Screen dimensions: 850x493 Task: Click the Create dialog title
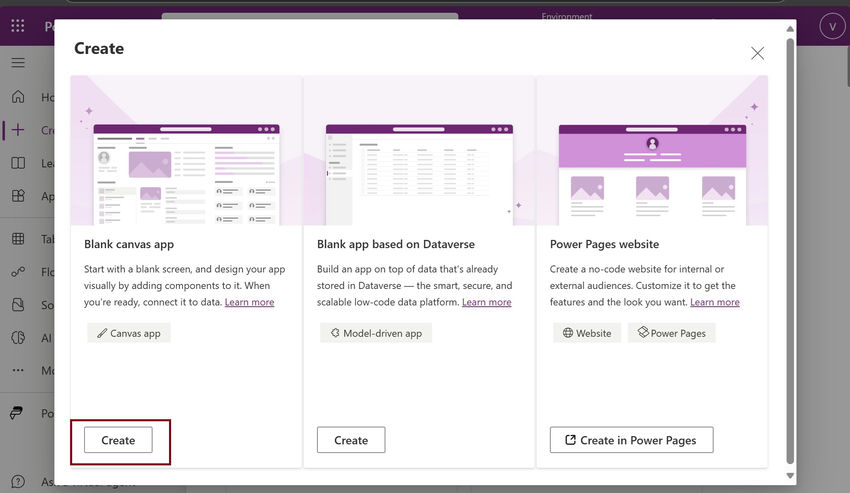coord(99,48)
